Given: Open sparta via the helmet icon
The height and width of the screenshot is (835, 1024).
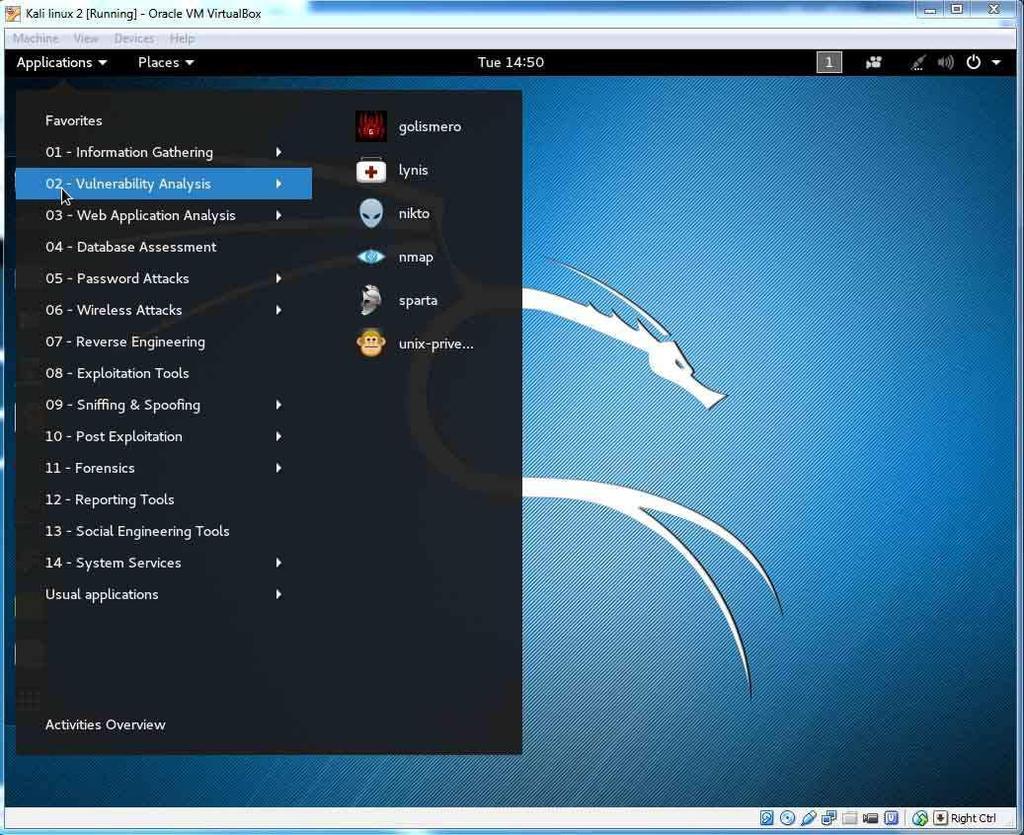Looking at the screenshot, I should pos(371,300).
